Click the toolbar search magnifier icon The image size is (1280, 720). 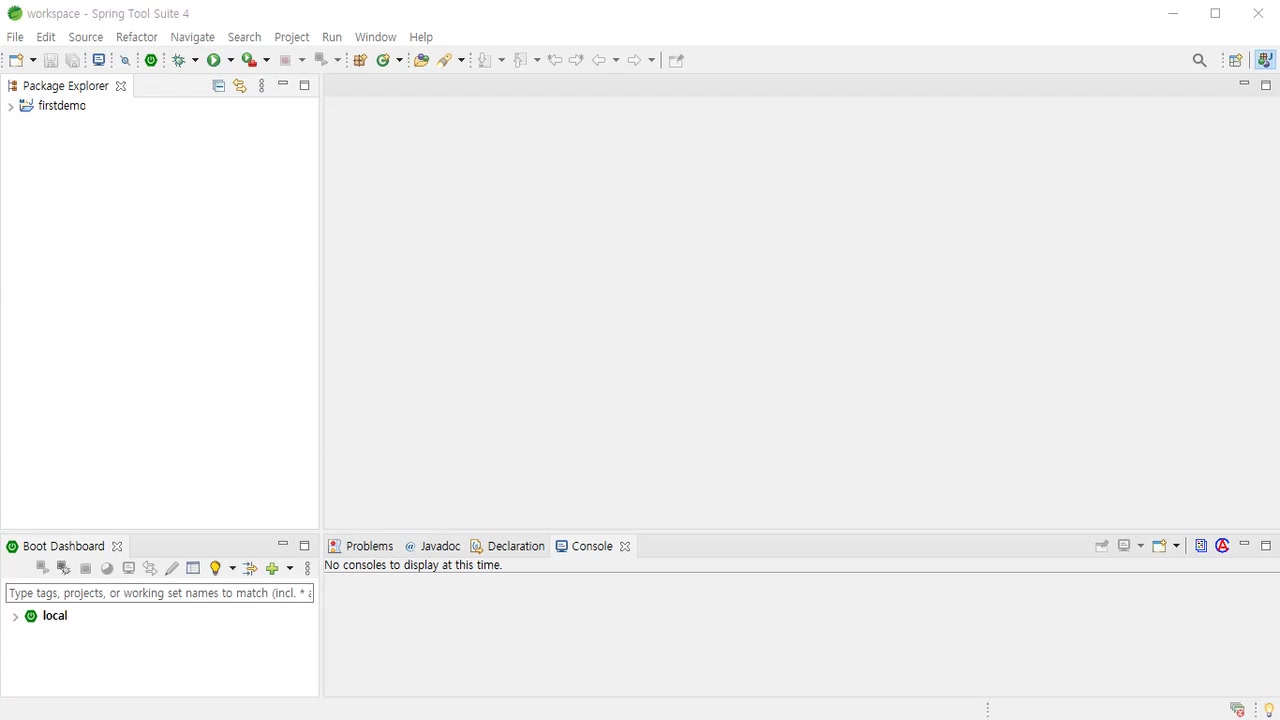pos(1199,60)
